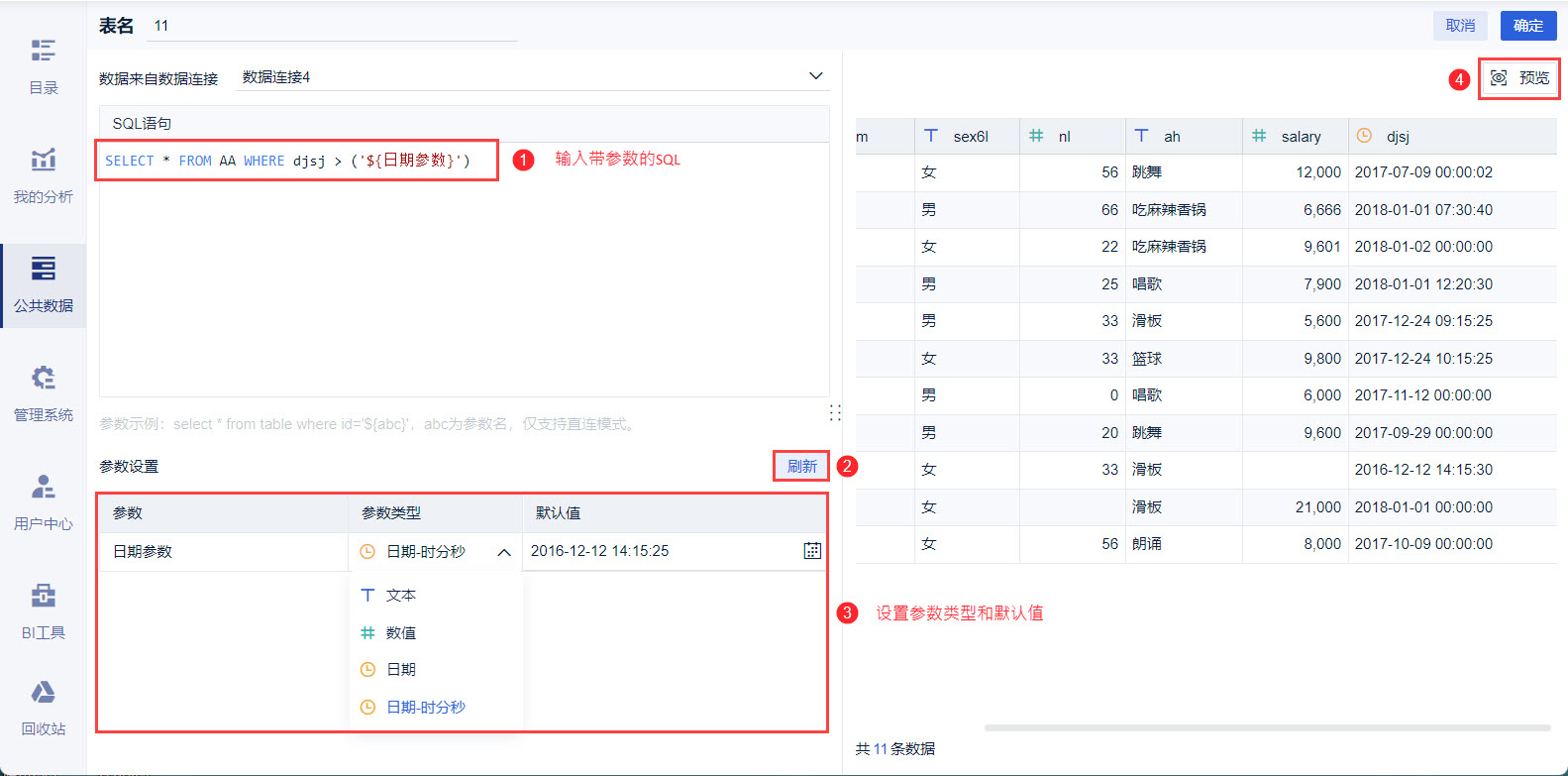Click the 日期参数 parameter name cell
This screenshot has height=776, width=1568.
pyautogui.click(x=224, y=551)
